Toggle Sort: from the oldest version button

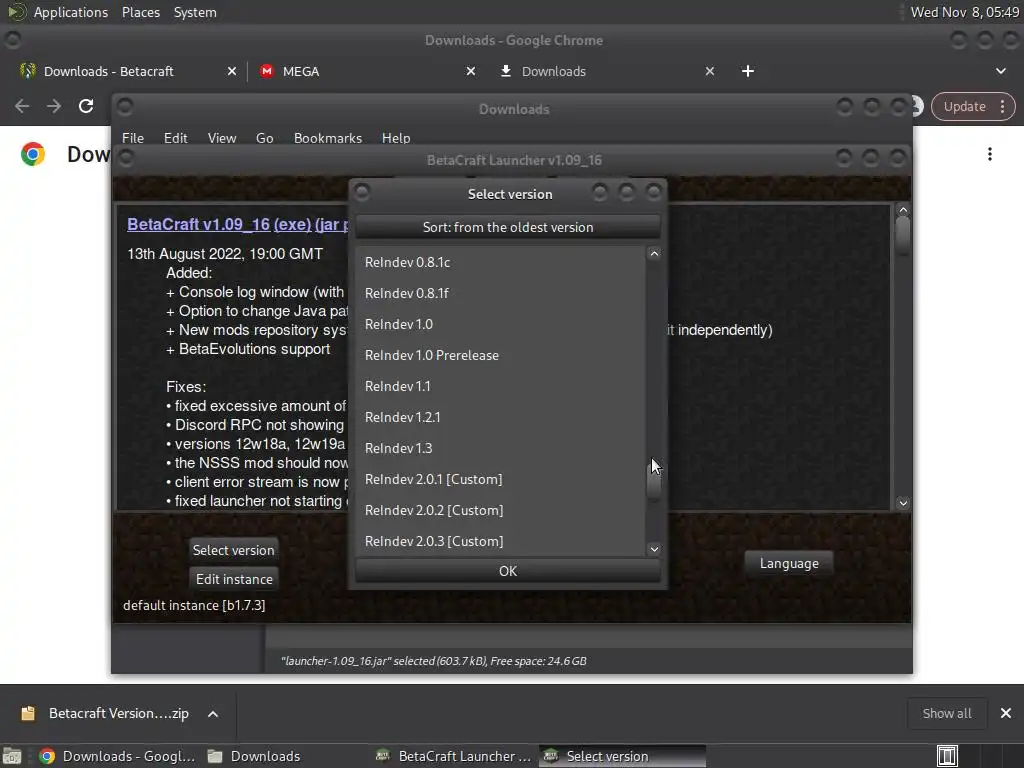coord(507,227)
